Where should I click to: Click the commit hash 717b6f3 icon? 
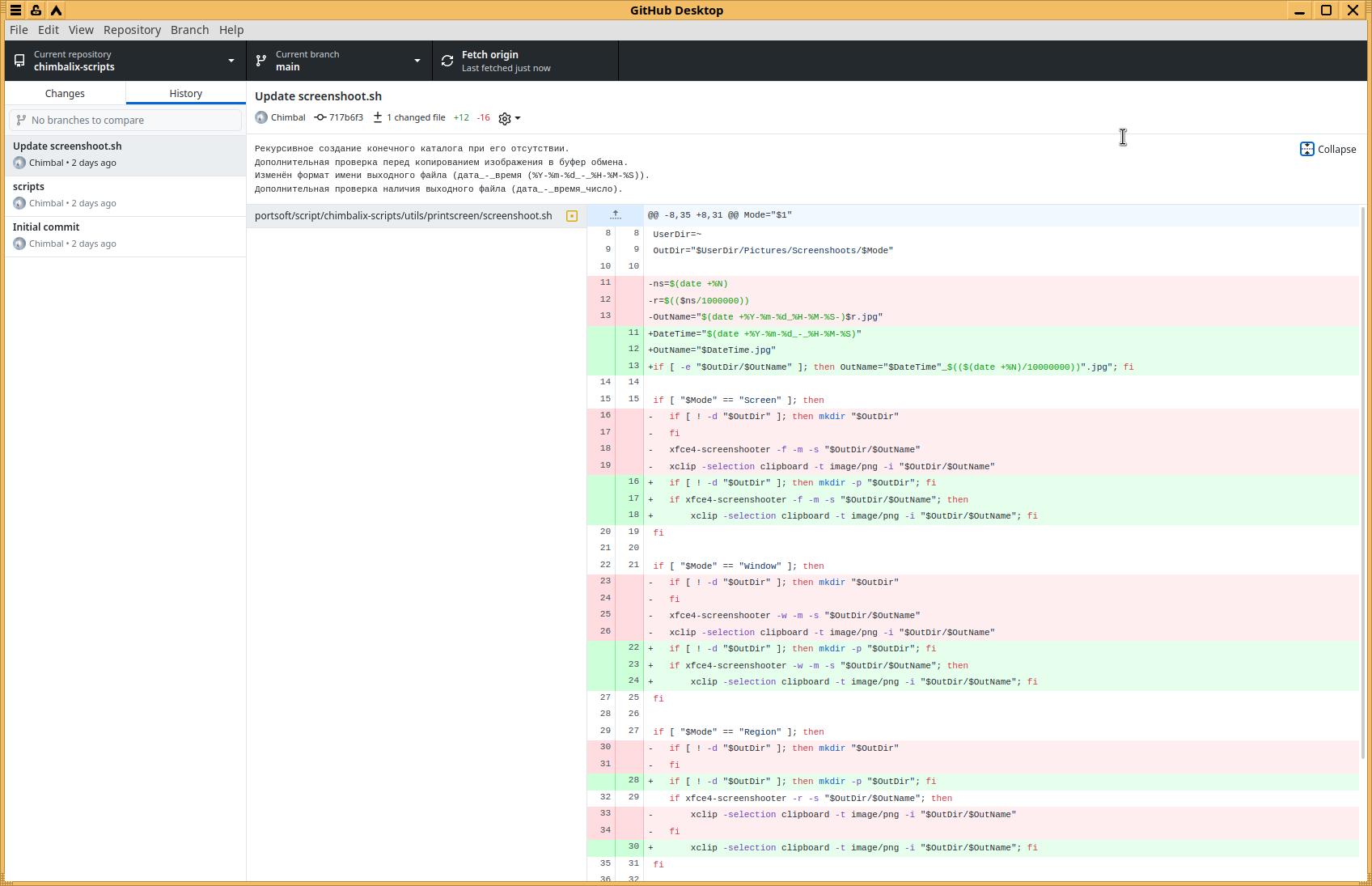[320, 117]
